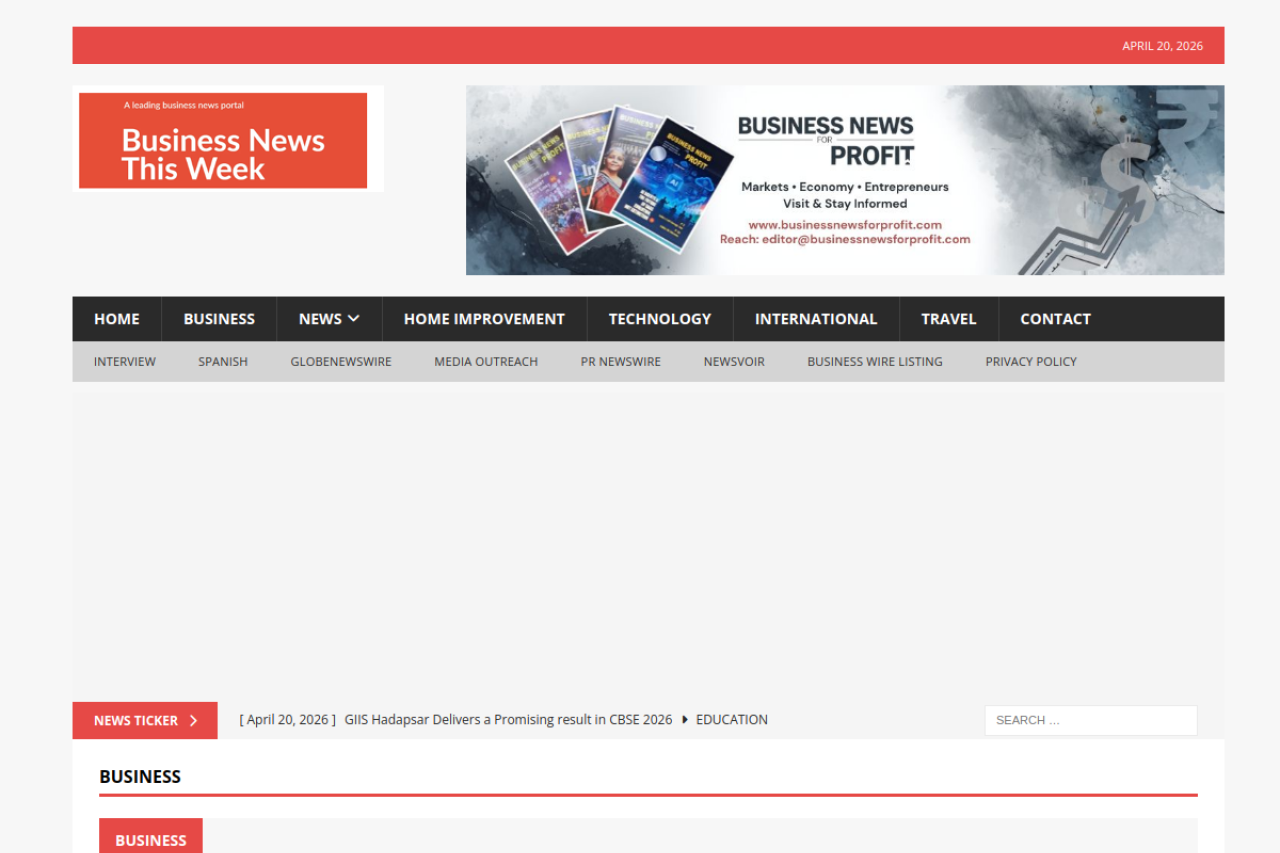Open the INTERVIEW submenu link
The image size is (1280, 853).
coord(125,362)
